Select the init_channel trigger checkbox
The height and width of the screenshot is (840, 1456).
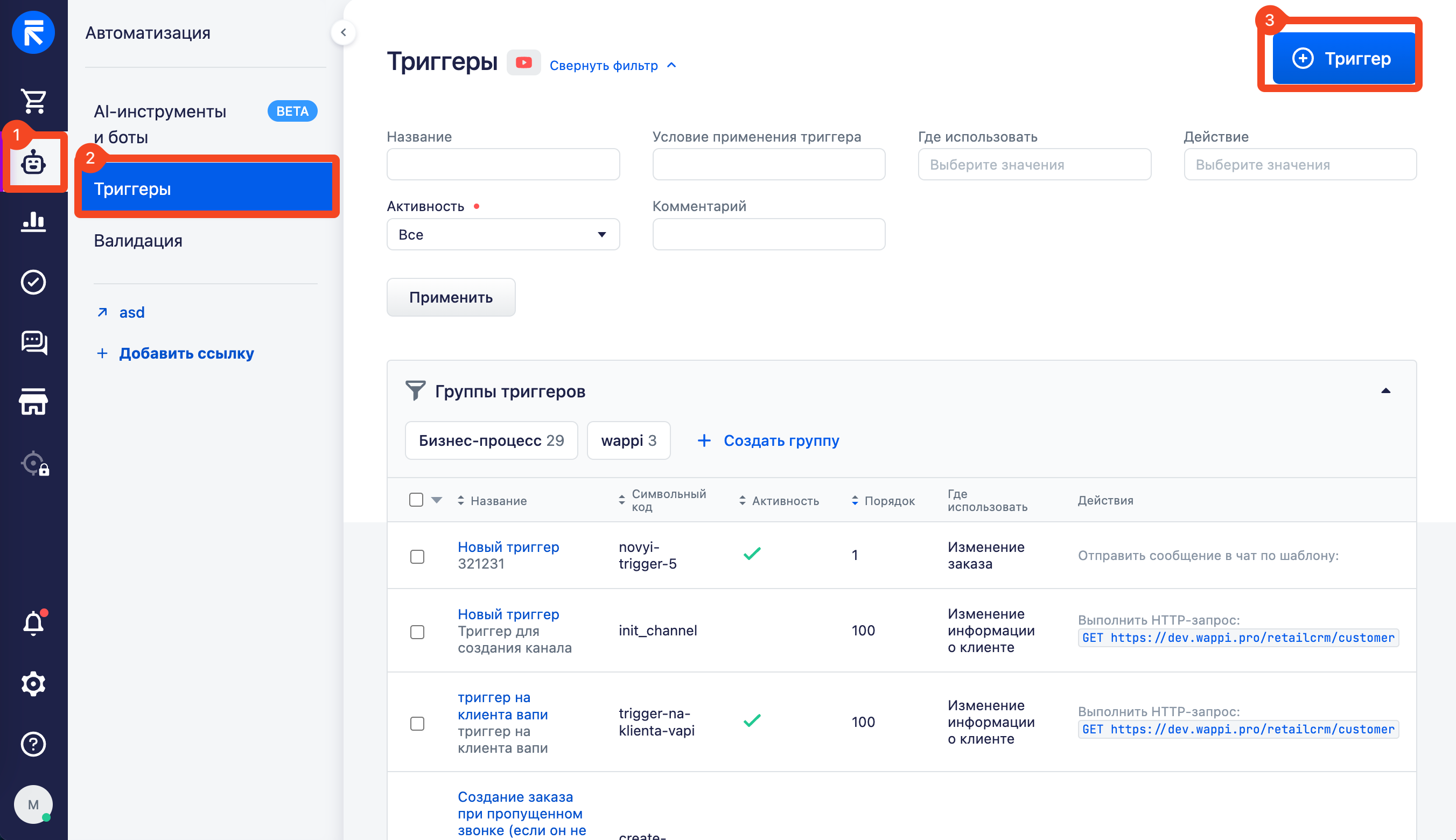point(417,632)
